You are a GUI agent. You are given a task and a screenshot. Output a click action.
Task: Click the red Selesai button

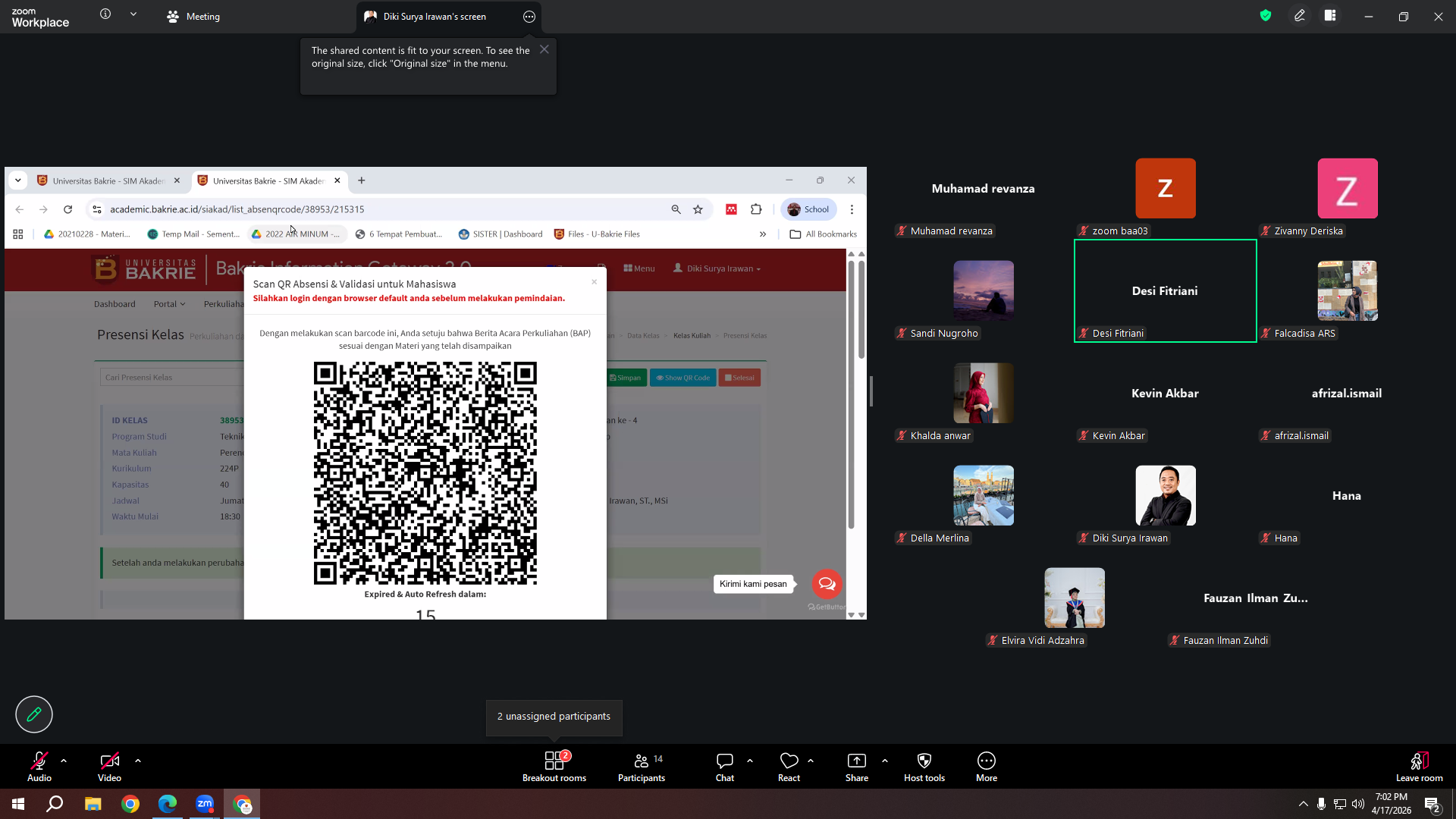click(x=739, y=378)
